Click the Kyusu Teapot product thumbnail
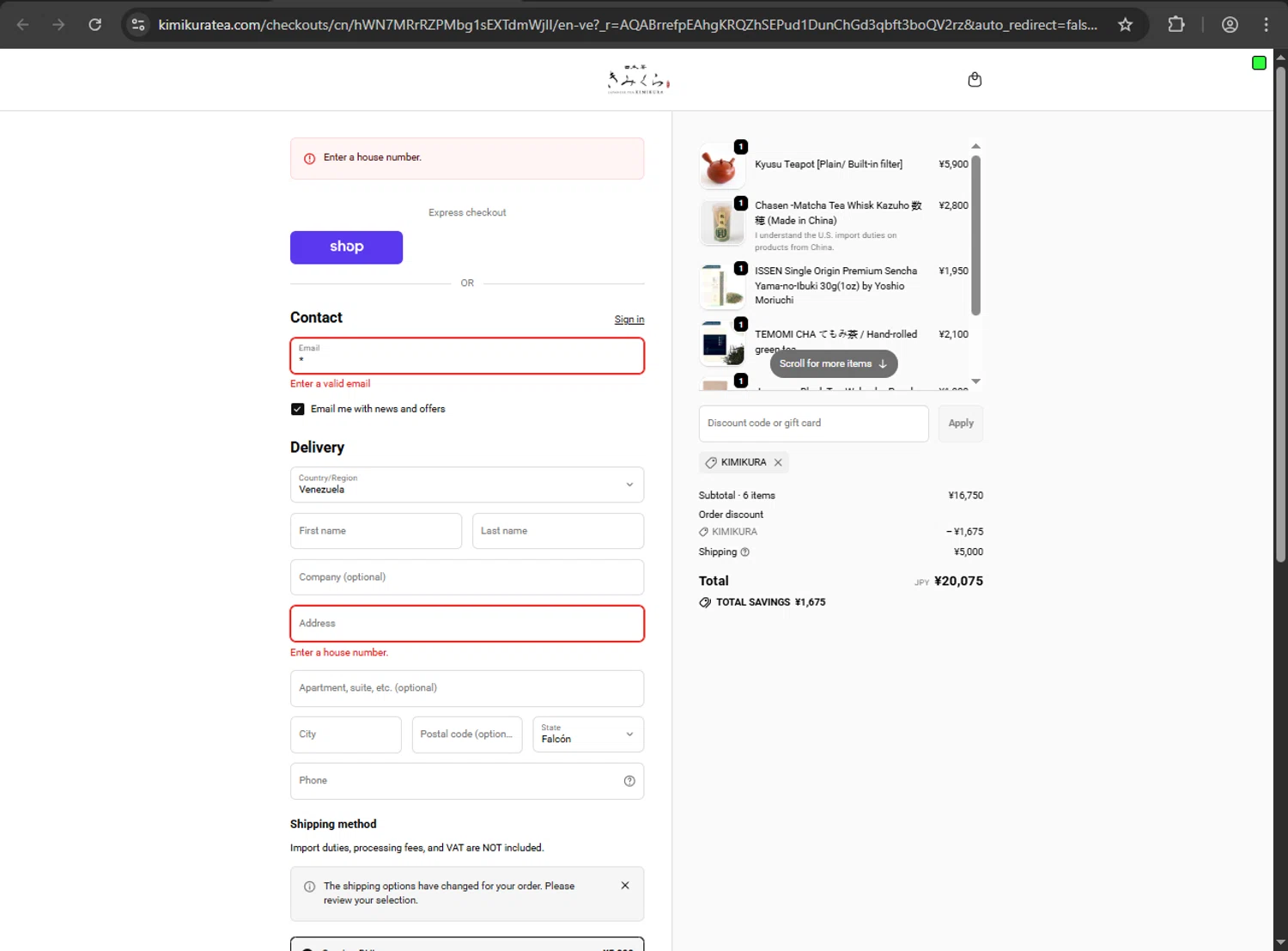This screenshot has height=951, width=1288. (x=721, y=167)
